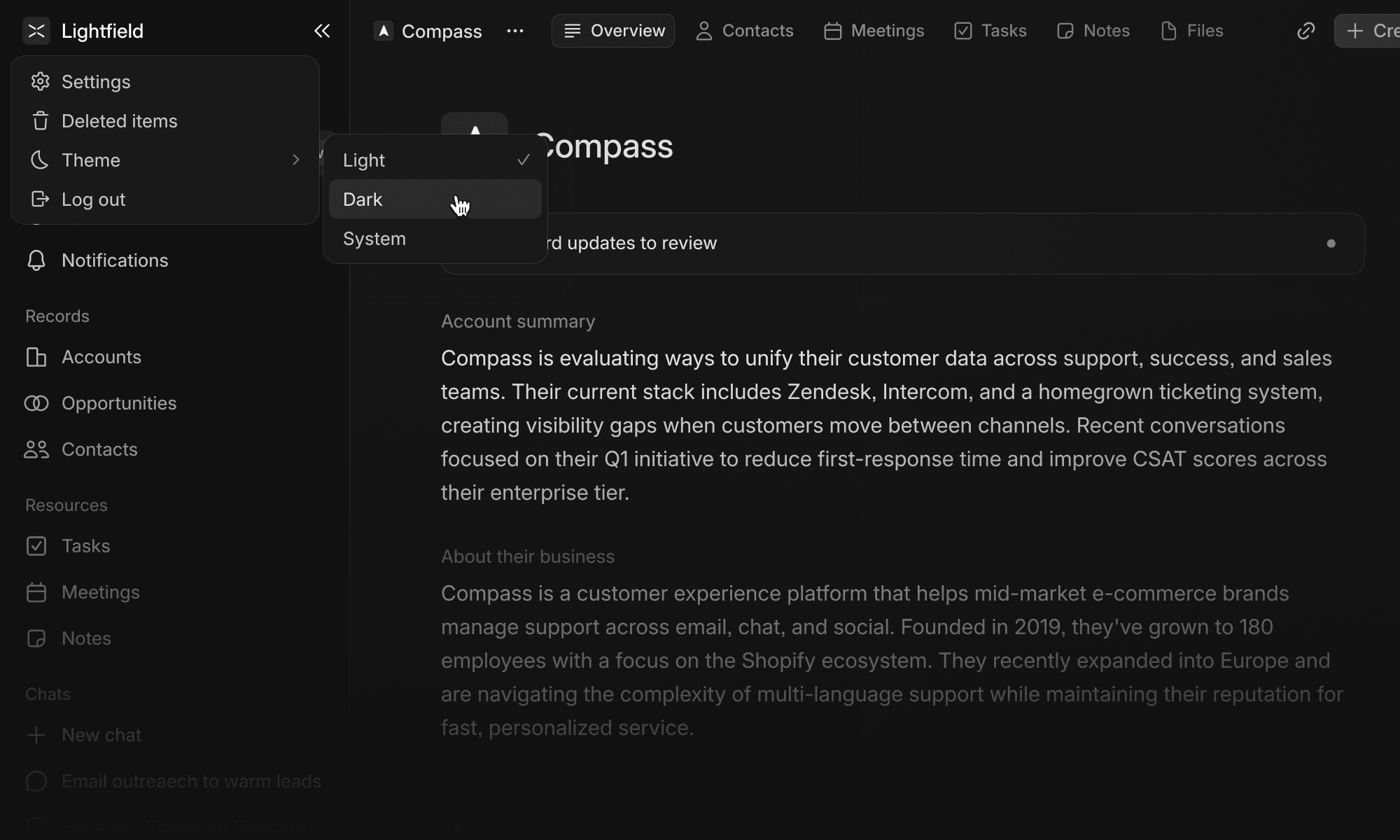Click Log out in the menu
The height and width of the screenshot is (840, 1400).
[x=93, y=199]
